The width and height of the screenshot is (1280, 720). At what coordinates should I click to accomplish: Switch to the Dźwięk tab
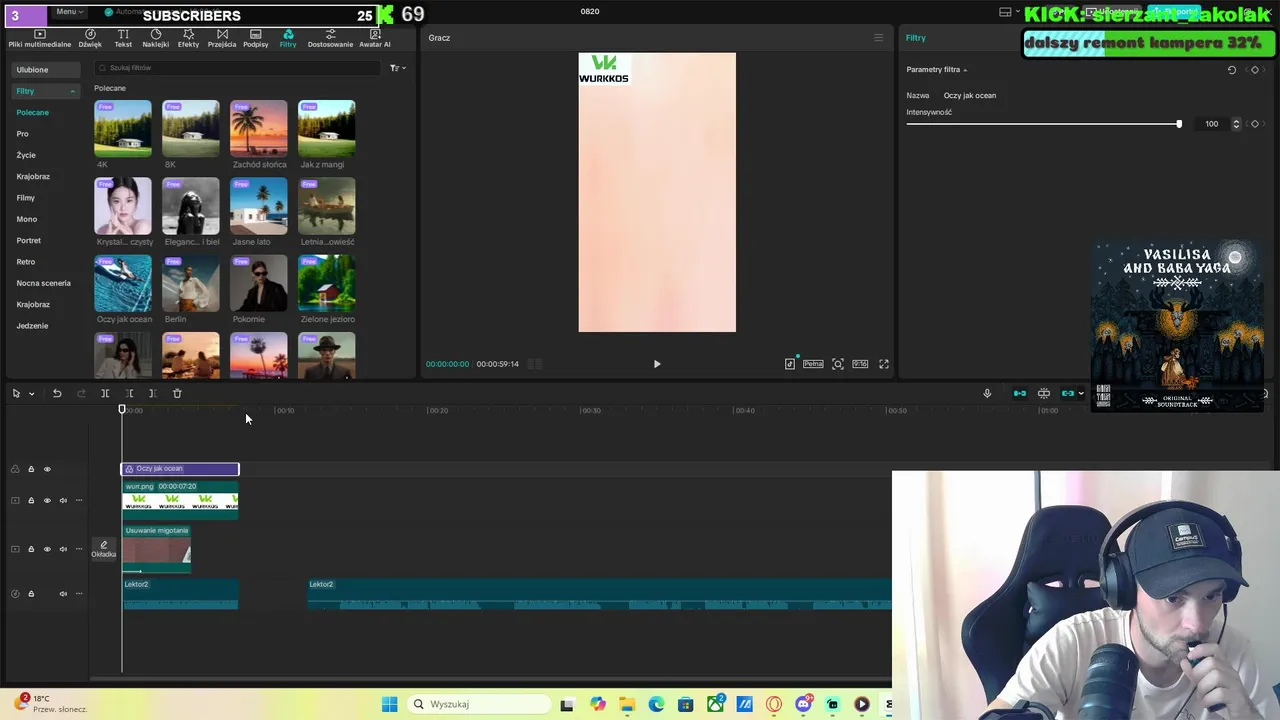click(90, 38)
